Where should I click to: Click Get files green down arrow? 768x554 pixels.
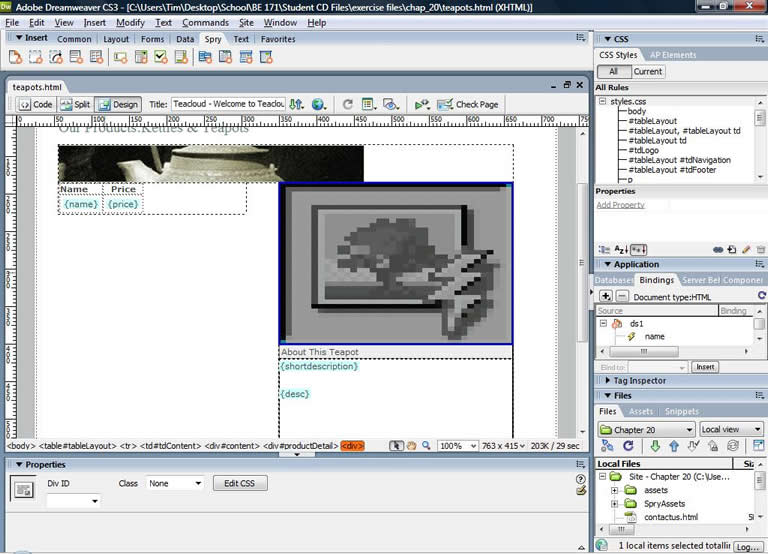point(655,446)
